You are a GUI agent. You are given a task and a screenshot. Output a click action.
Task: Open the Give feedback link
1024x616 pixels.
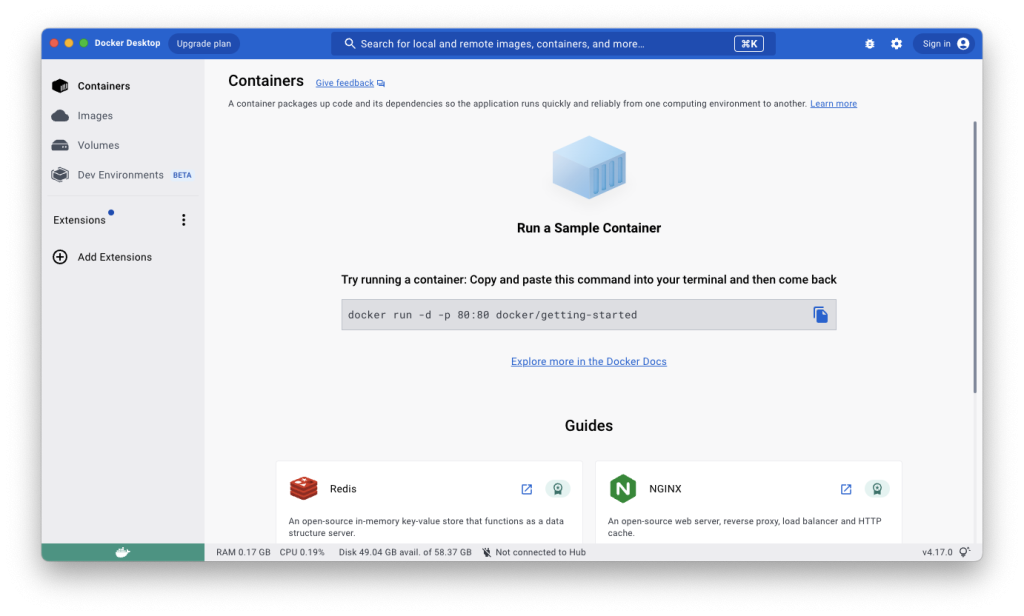pos(344,83)
